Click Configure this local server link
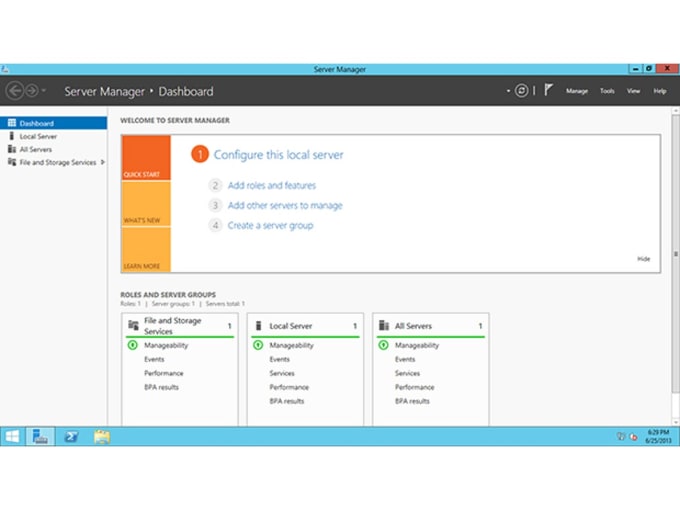 [x=278, y=155]
